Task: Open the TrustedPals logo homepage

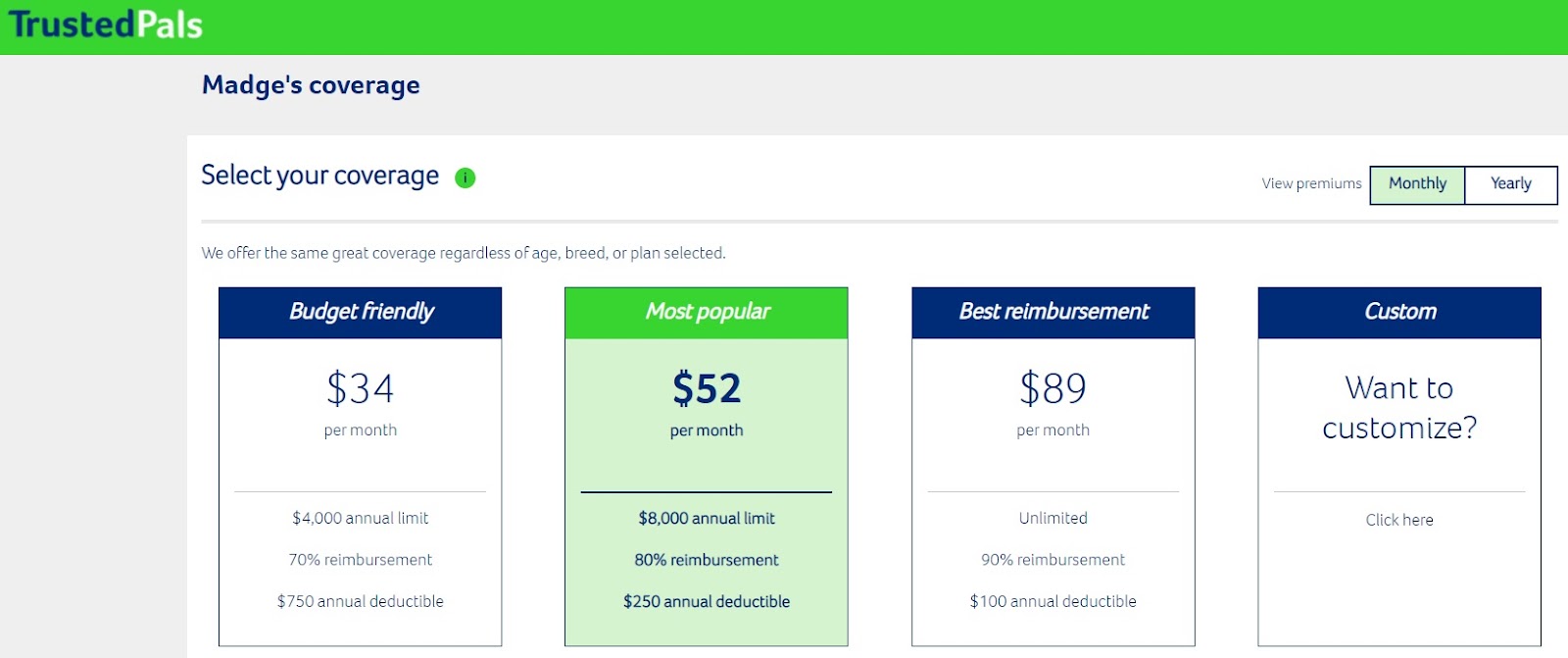Action: click(105, 25)
